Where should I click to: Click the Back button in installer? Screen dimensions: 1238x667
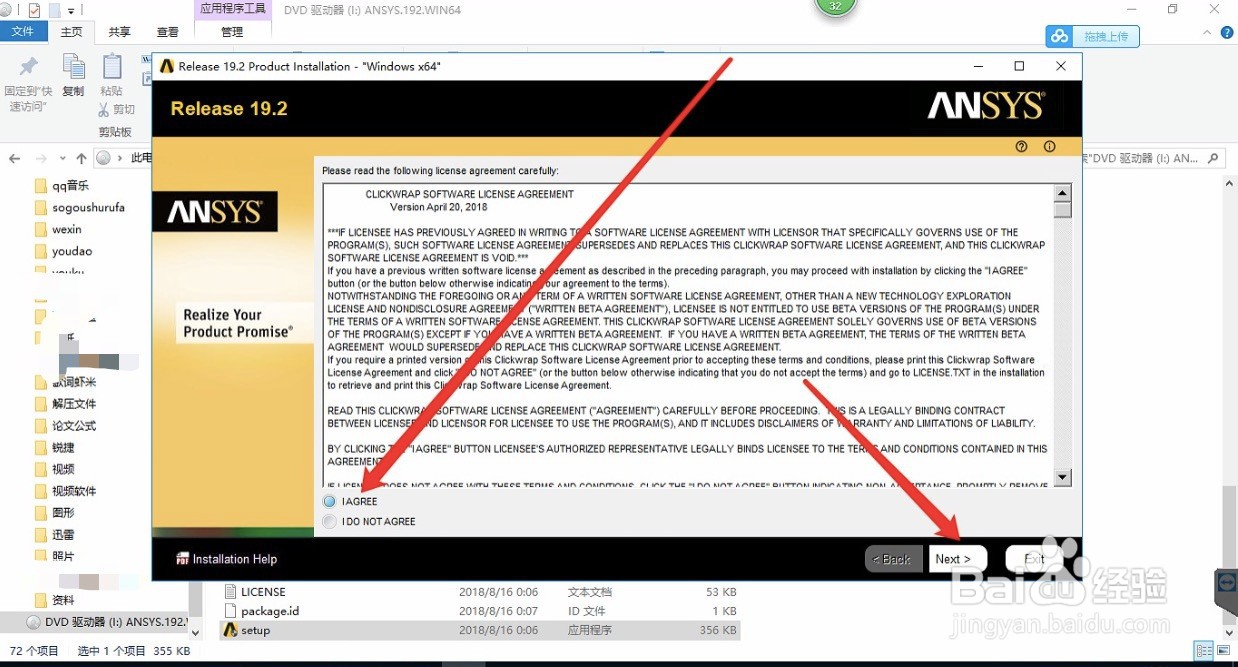893,559
